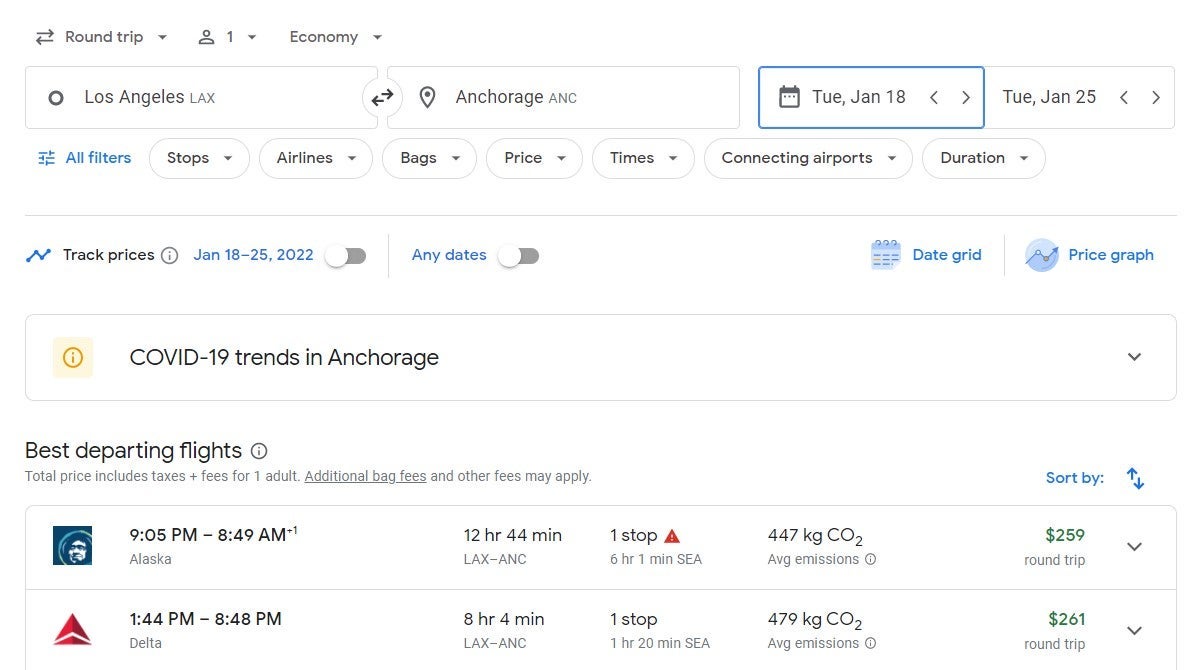1201x670 pixels.
Task: Follow the Additional bag fees link
Action: [x=365, y=476]
